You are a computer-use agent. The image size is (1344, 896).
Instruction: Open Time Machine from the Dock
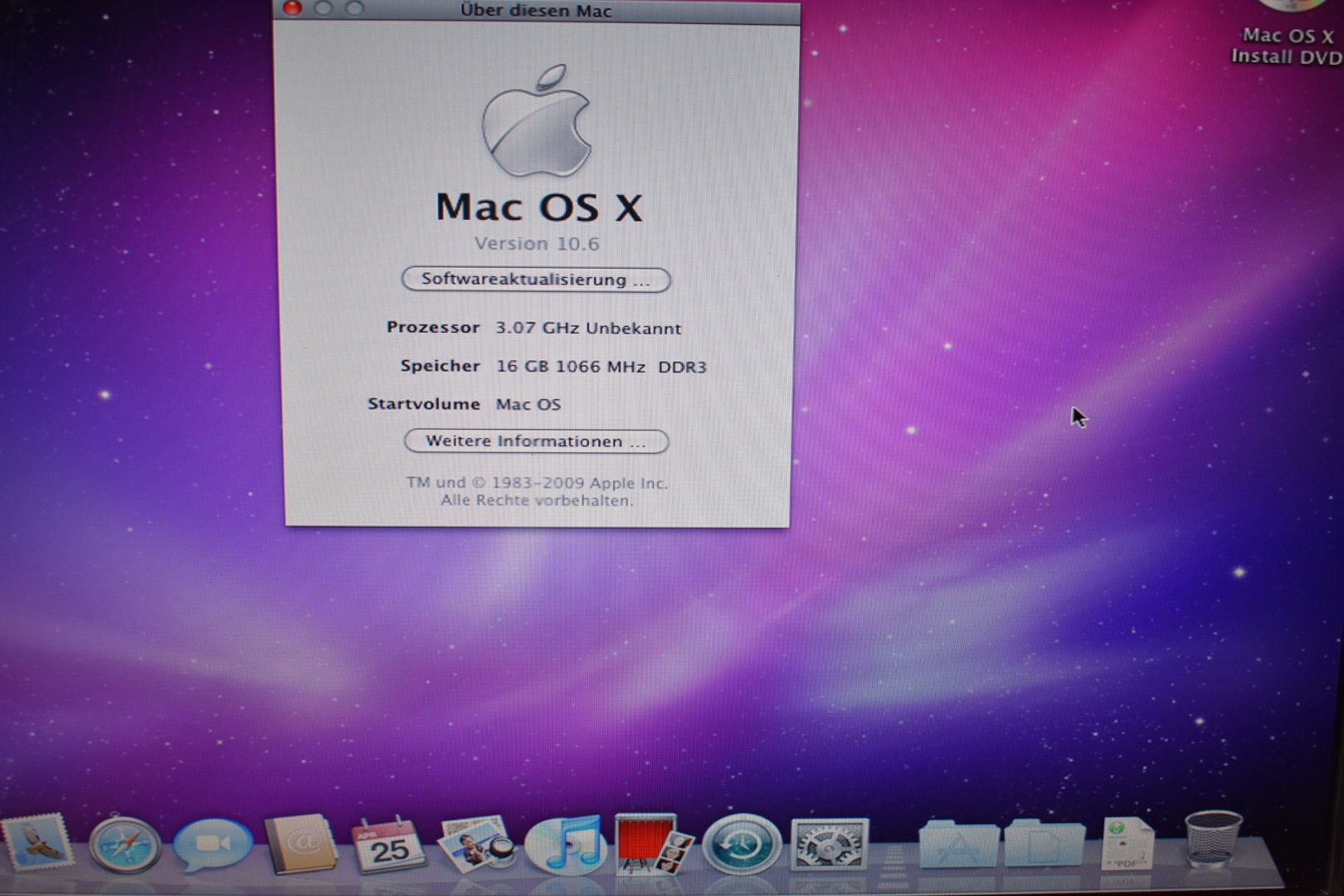742,845
